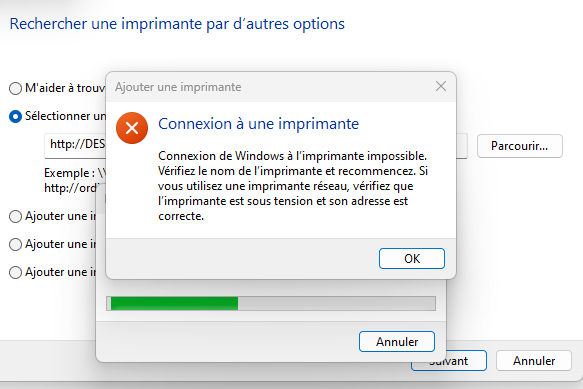Click Annuler below the green progress bar
The width and height of the screenshot is (583, 389).
(x=397, y=341)
